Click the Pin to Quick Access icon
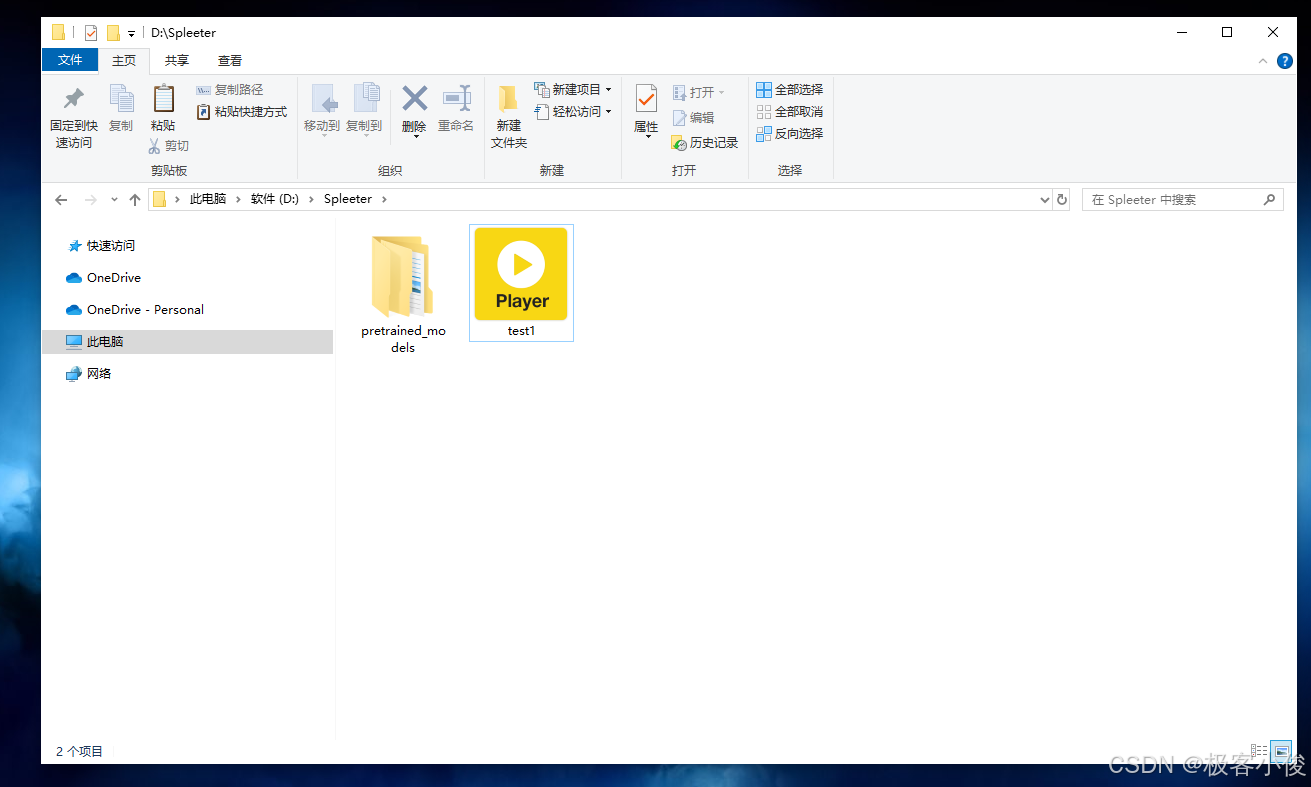Viewport: 1311px width, 787px height. click(x=73, y=99)
